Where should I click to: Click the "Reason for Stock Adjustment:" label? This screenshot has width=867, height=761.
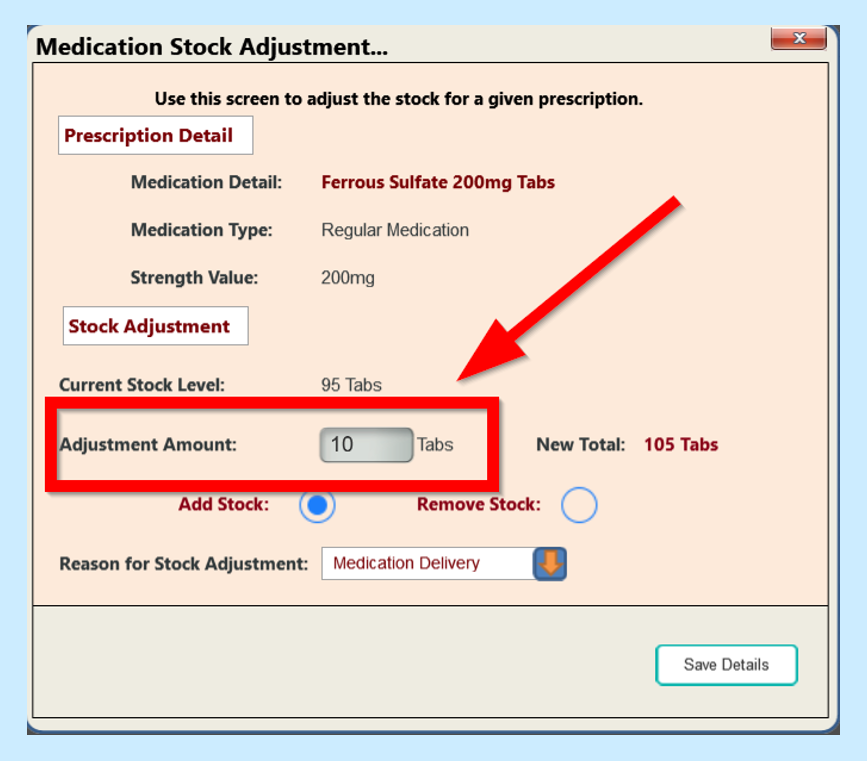[184, 564]
